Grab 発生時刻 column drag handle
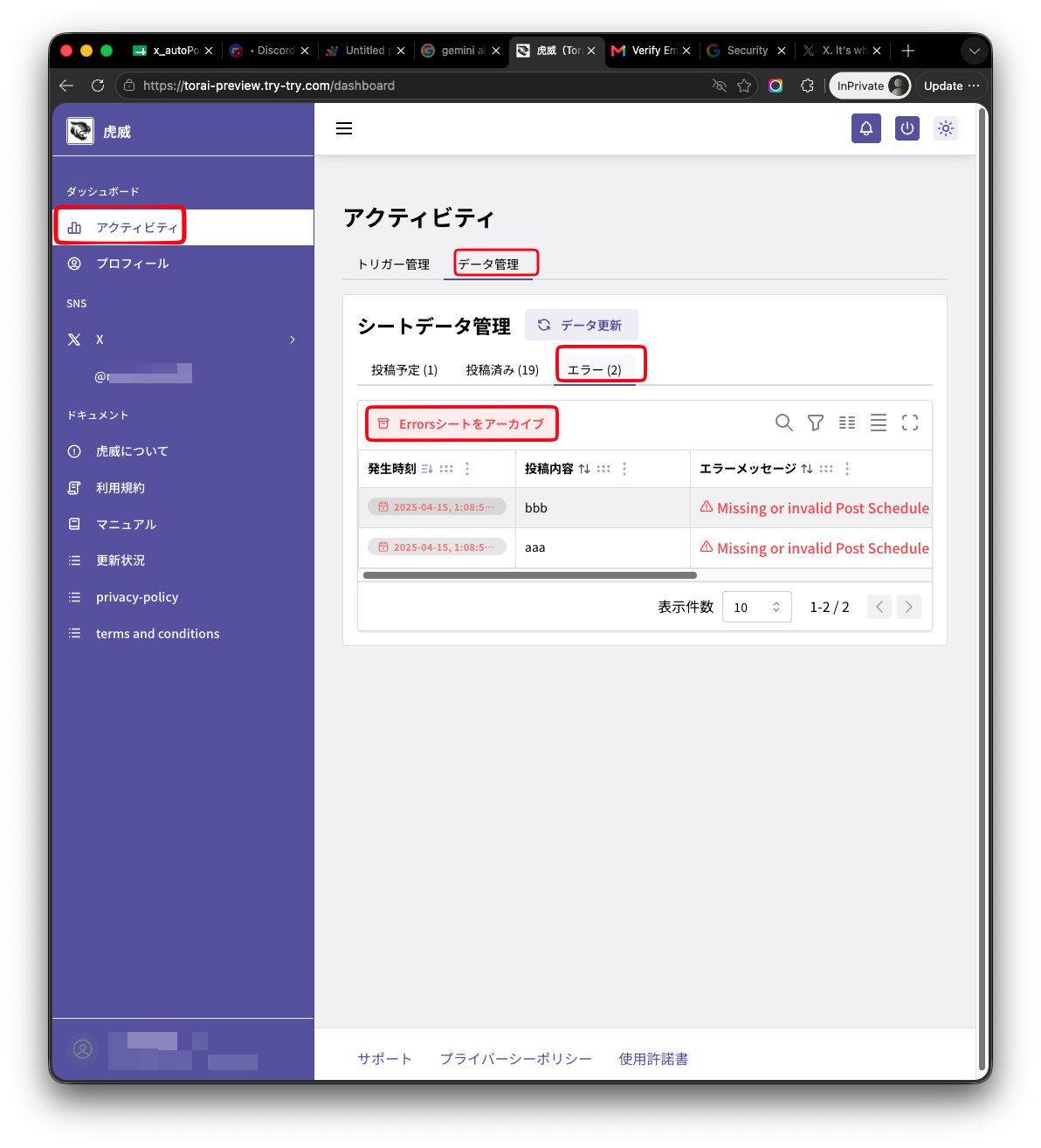 click(446, 469)
